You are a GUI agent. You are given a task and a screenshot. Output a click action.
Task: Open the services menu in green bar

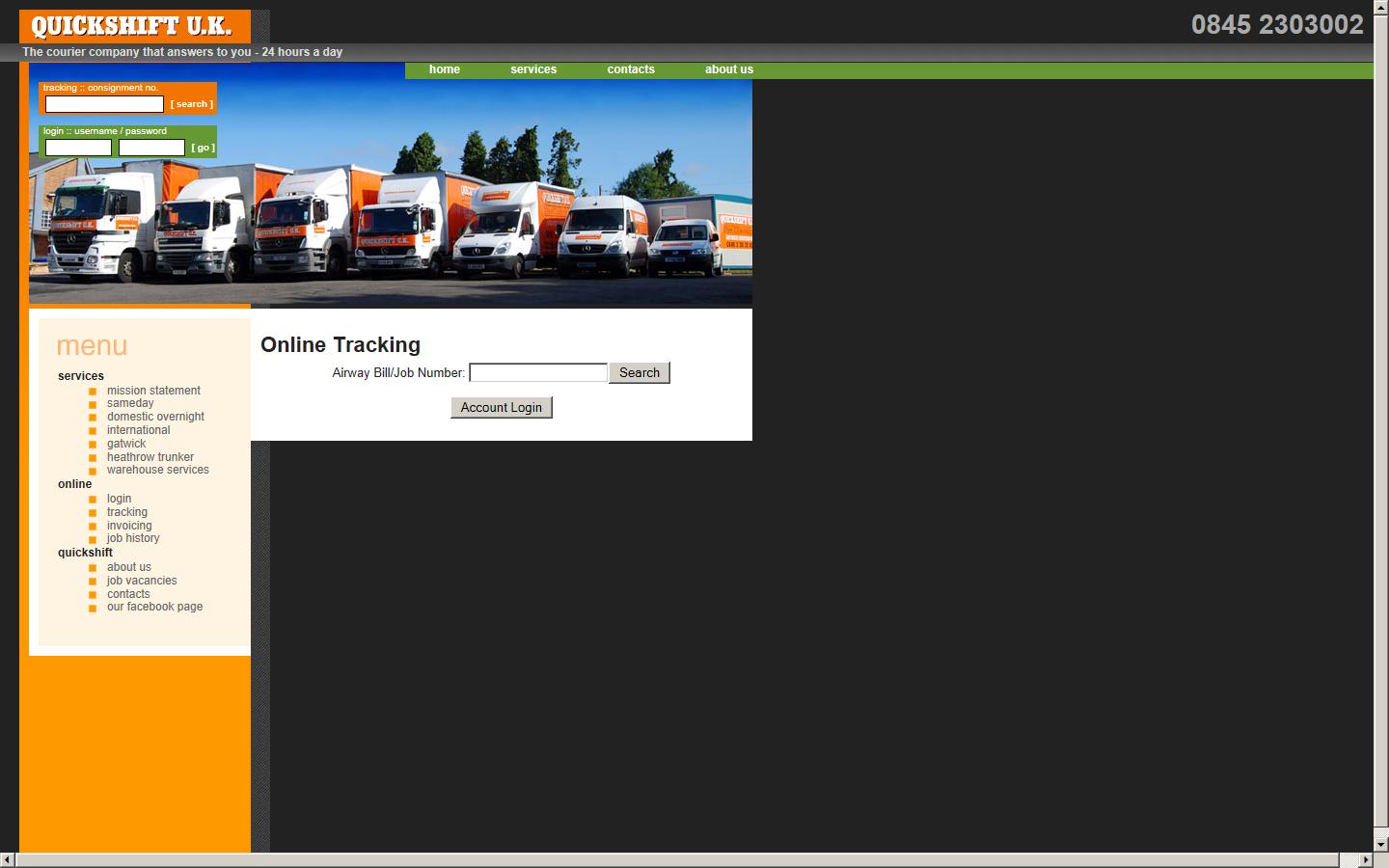pyautogui.click(x=533, y=69)
